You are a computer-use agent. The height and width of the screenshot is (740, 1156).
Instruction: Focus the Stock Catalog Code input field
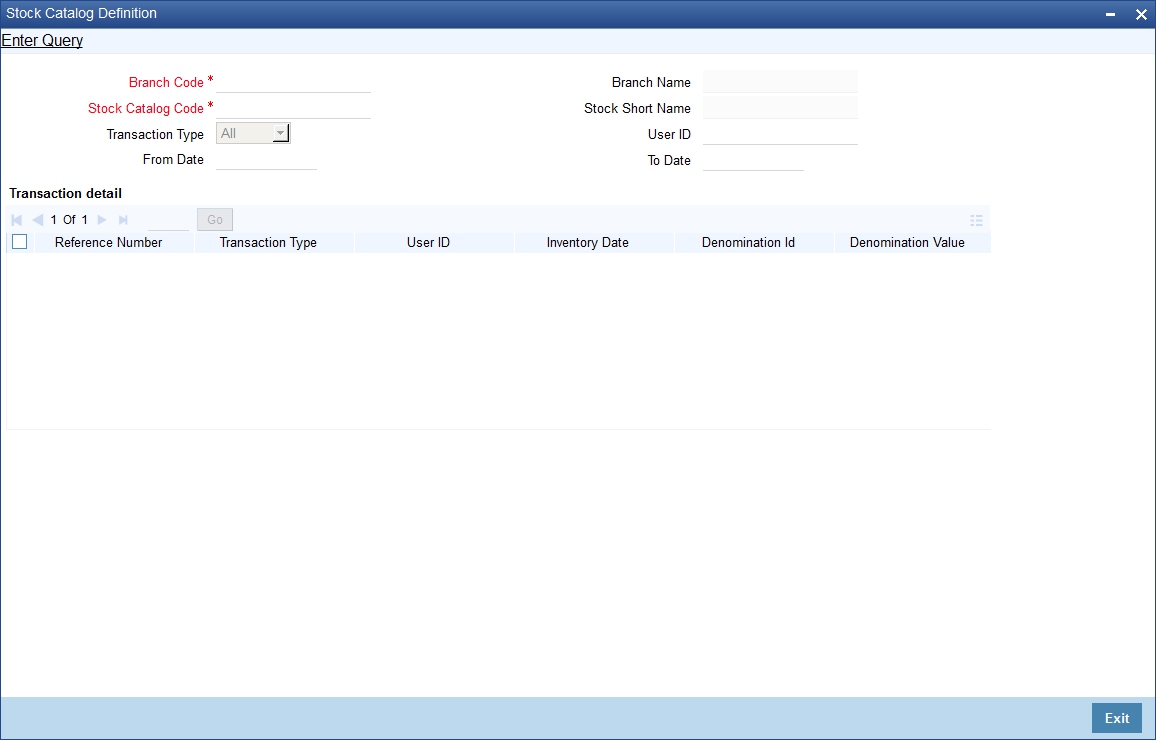(x=293, y=108)
